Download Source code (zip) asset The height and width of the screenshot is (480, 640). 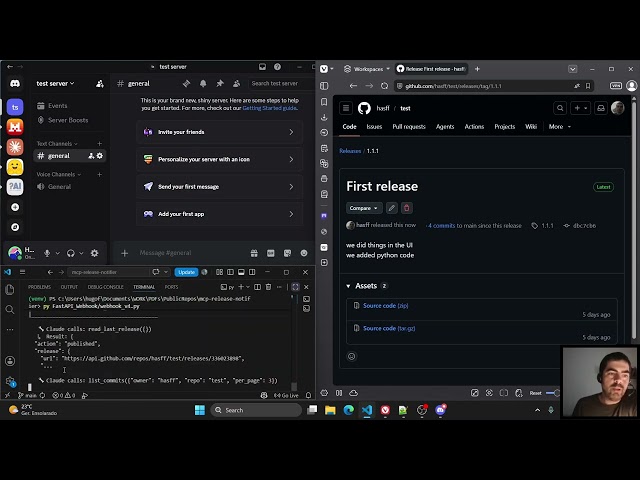pyautogui.click(x=385, y=305)
